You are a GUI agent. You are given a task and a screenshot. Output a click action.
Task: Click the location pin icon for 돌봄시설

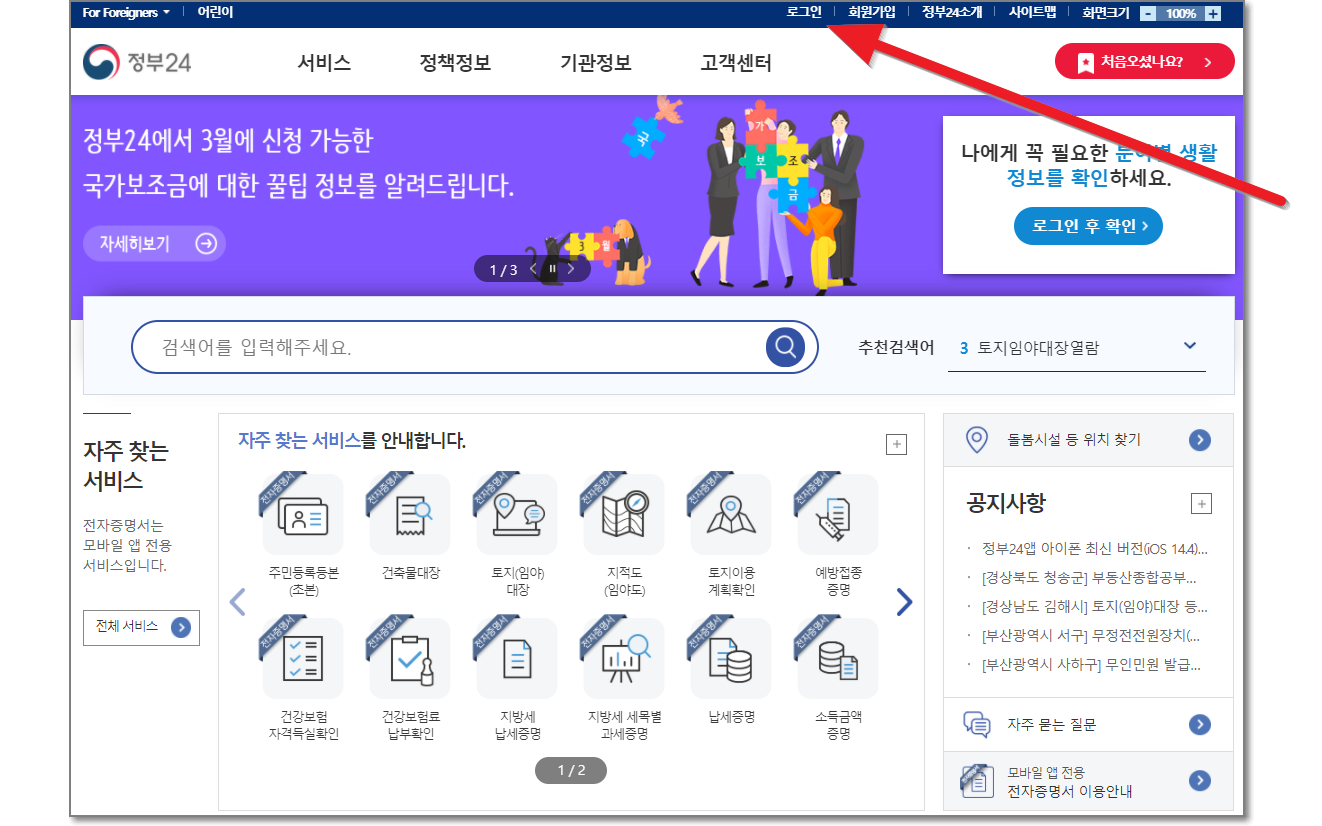976,439
